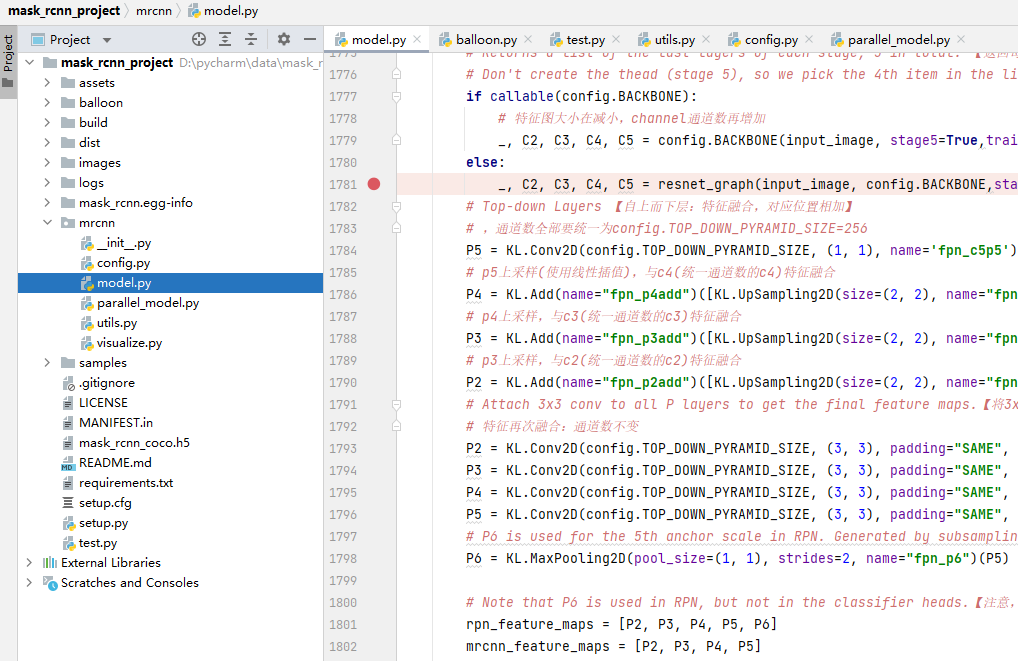Image resolution: width=1018 pixels, height=661 pixels.
Task: Close the balloon.py tab
Action: tap(528, 40)
